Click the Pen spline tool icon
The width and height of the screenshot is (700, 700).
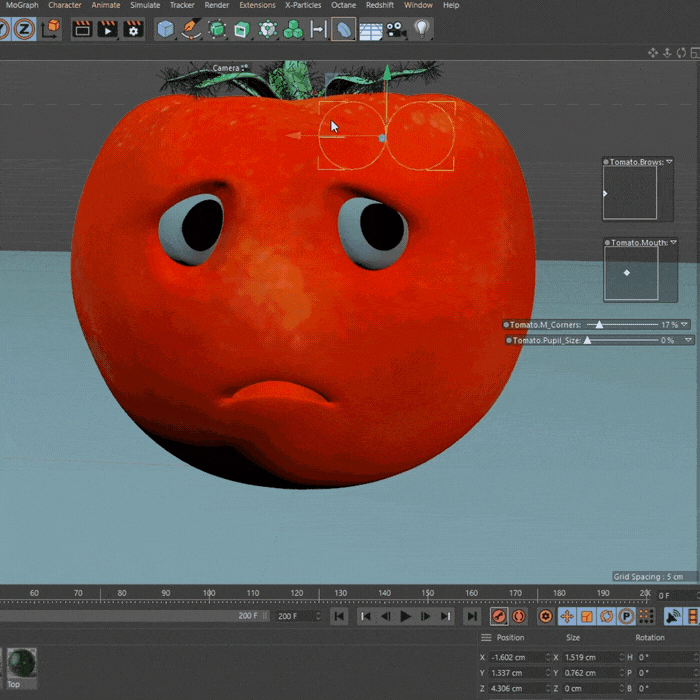pos(191,29)
